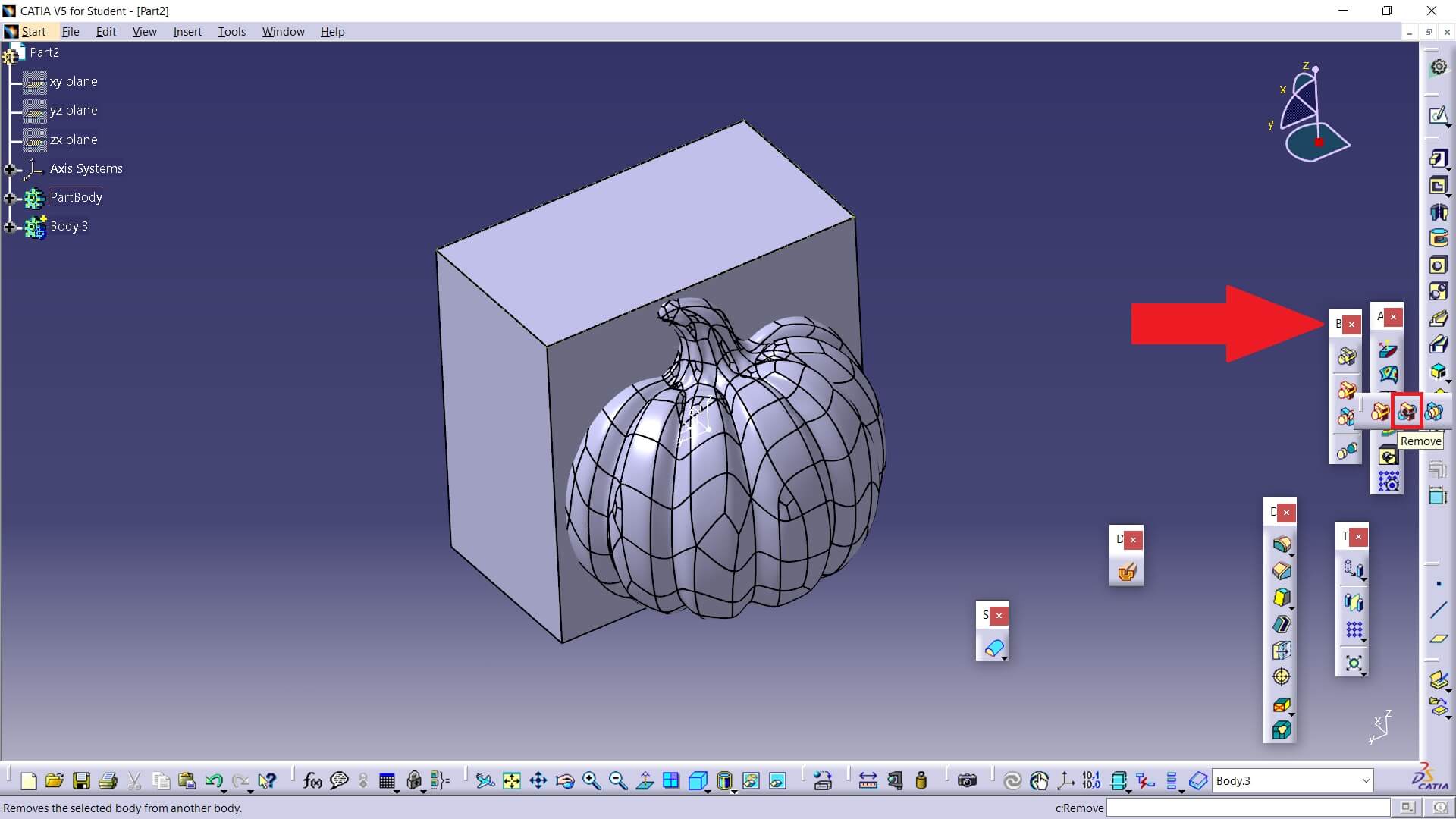Click the Undo icon

[x=214, y=780]
